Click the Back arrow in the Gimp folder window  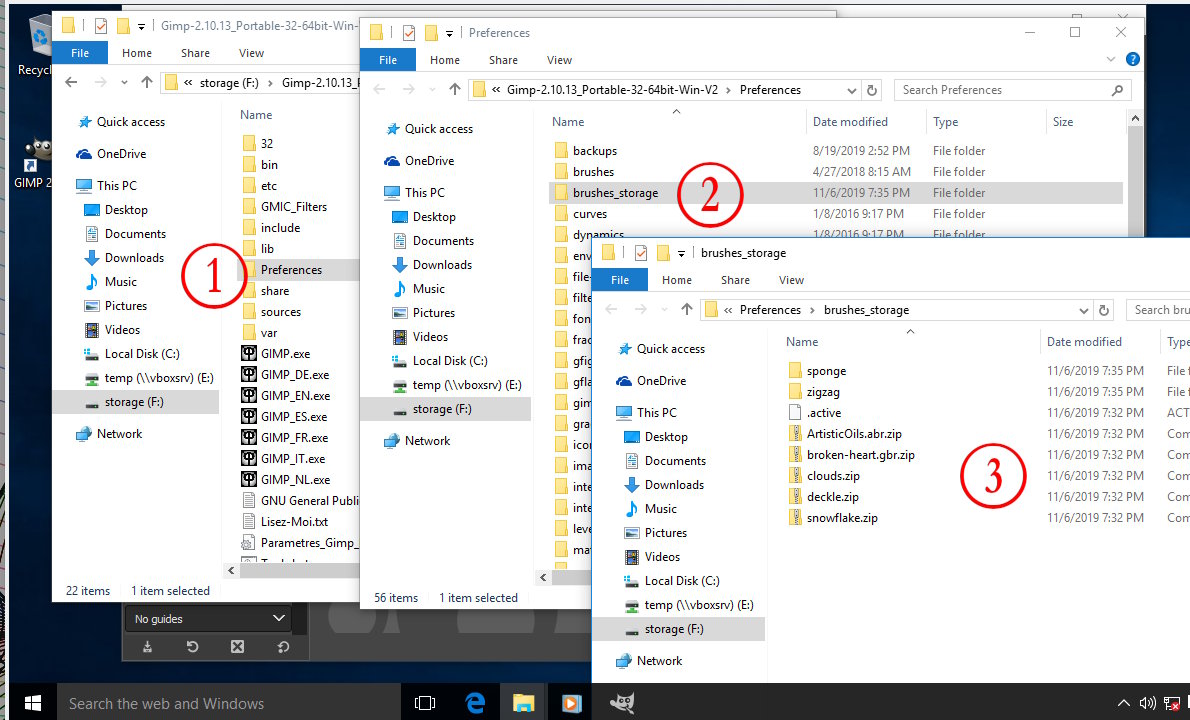71,83
